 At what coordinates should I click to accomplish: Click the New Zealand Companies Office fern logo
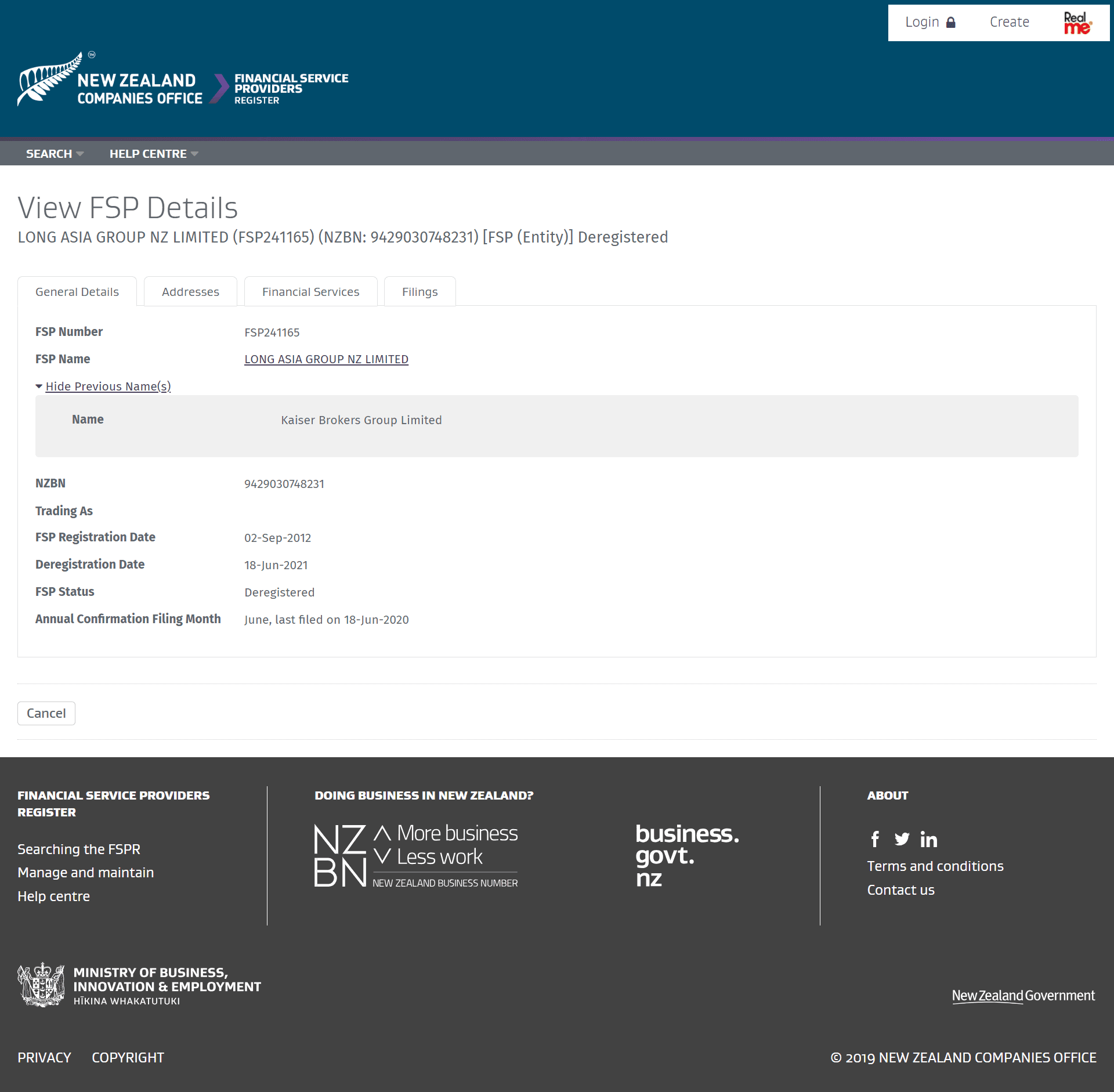tap(110, 79)
